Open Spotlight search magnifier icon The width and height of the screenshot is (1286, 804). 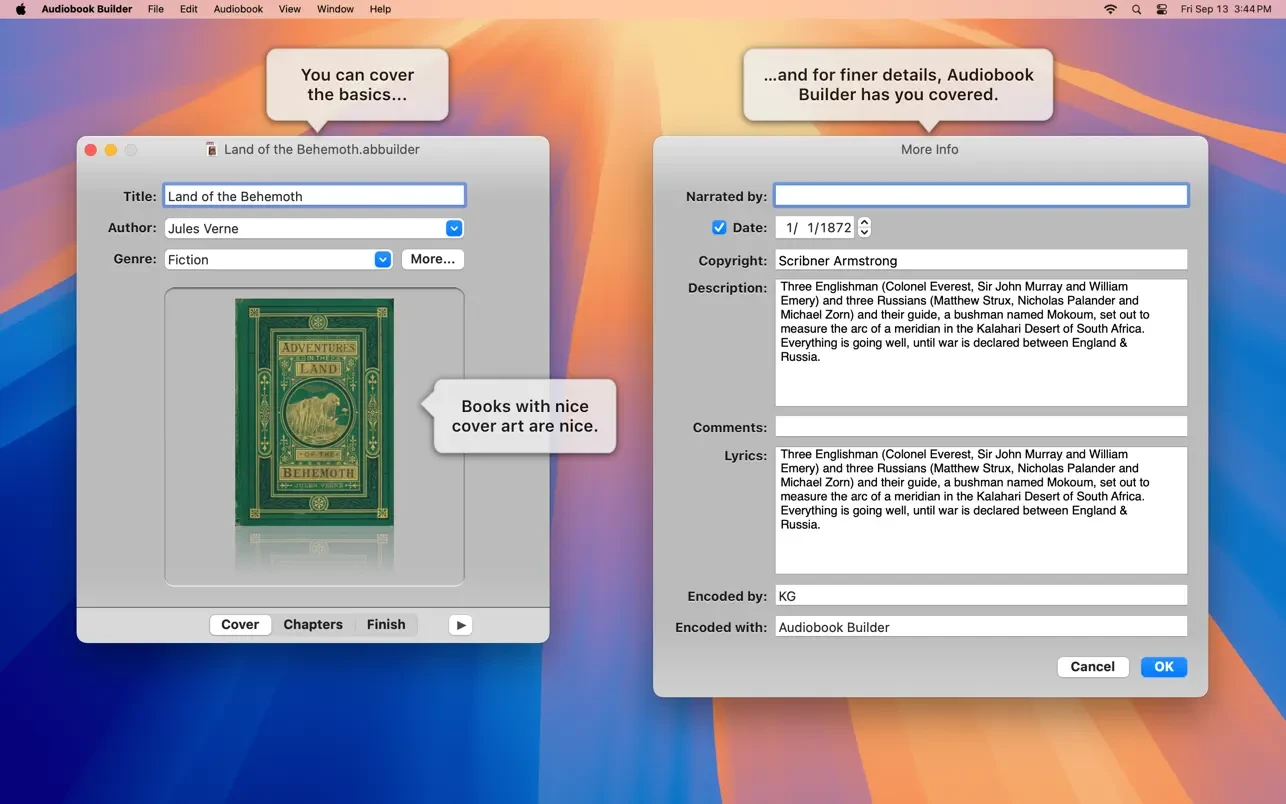(x=1136, y=9)
